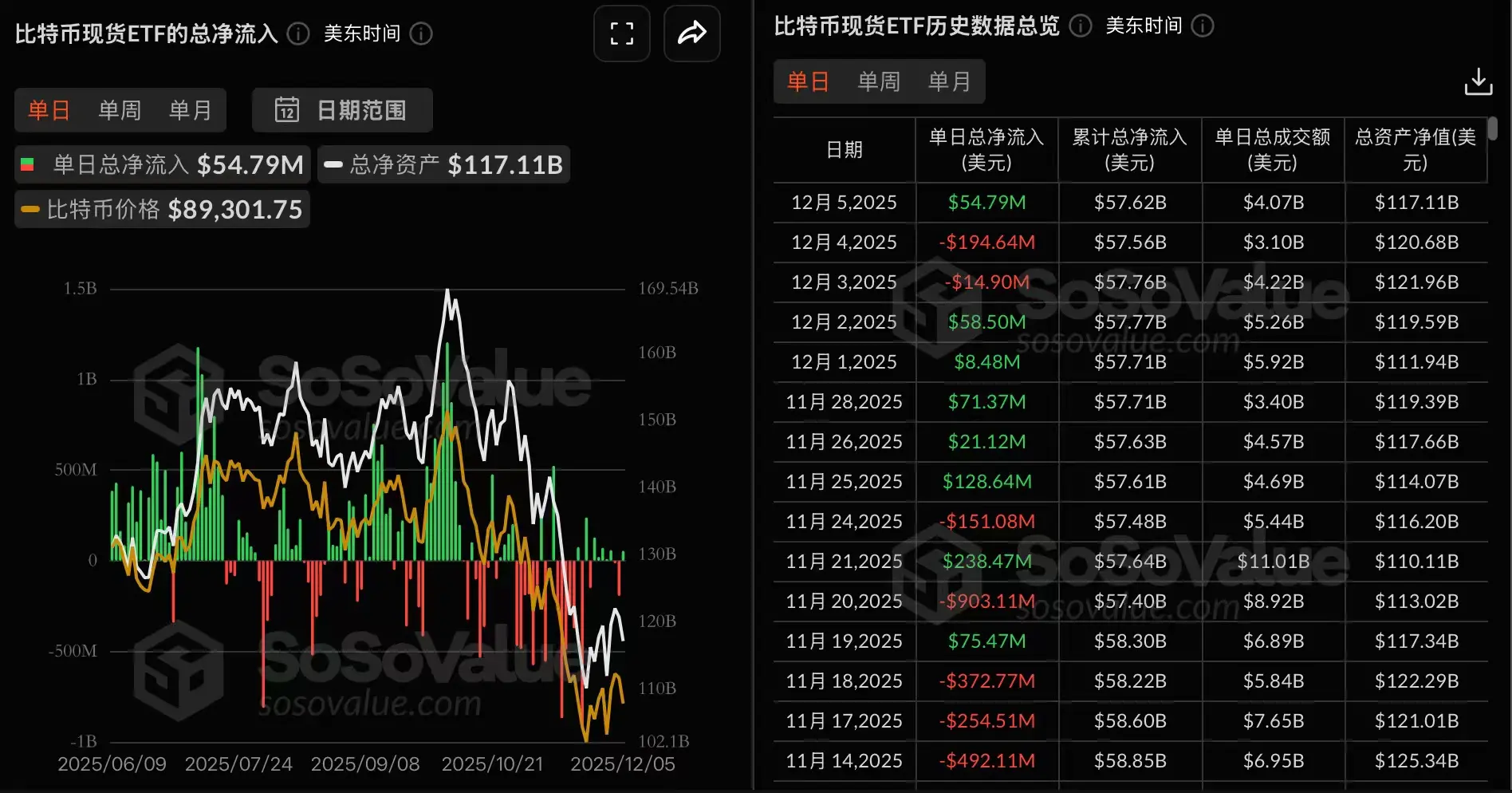
Task: Click the 12月 4,2025 row in the table
Action: tap(843, 242)
